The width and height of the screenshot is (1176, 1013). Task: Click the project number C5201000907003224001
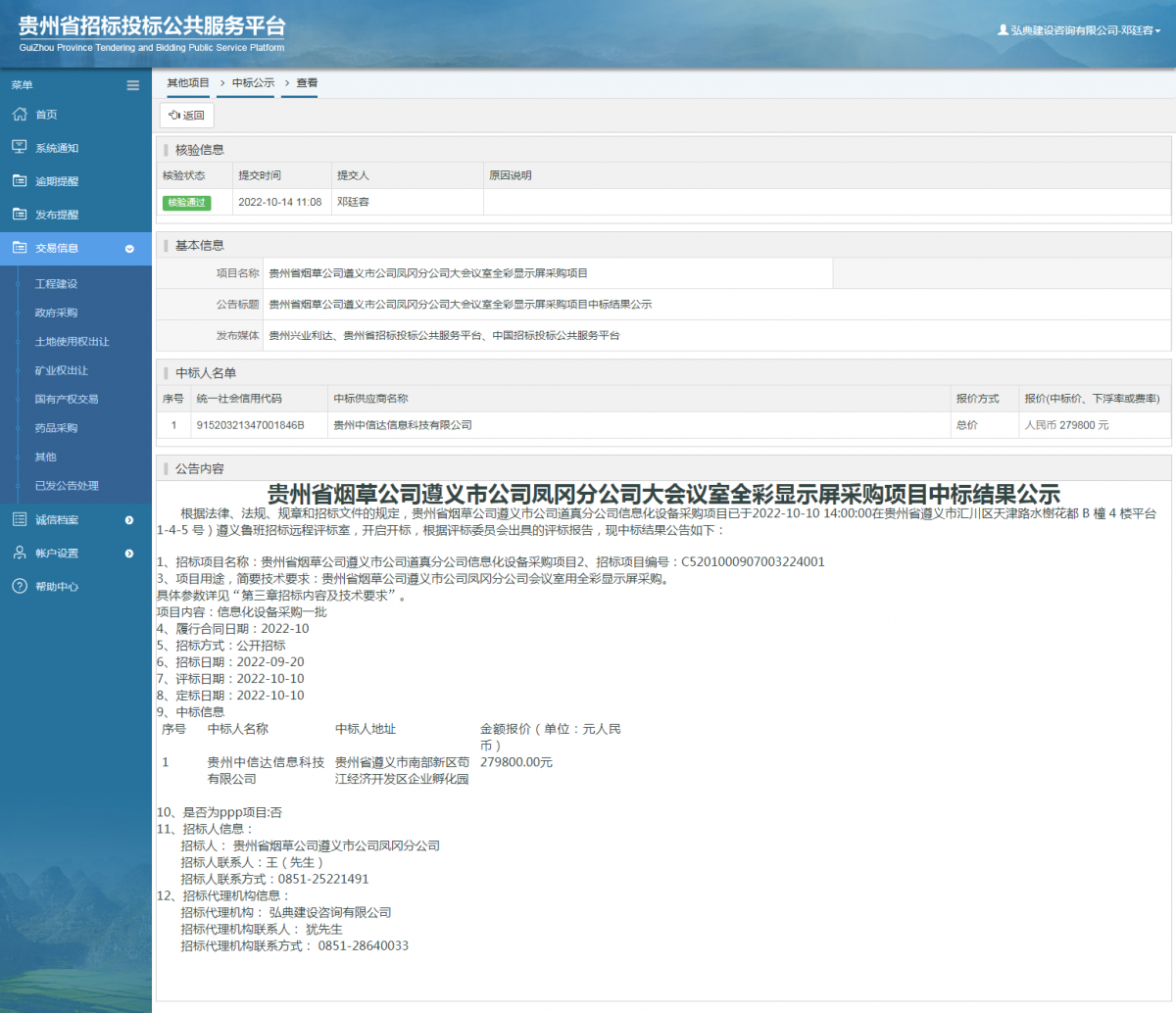coord(753,562)
